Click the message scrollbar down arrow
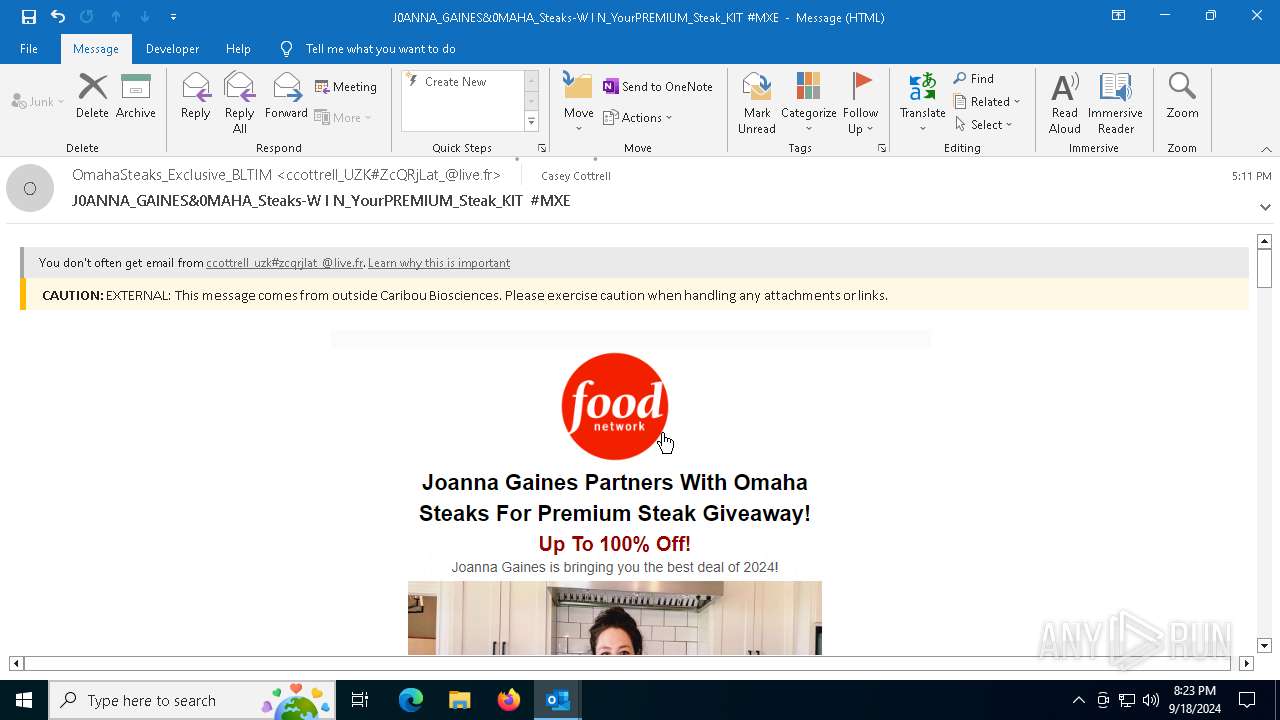The image size is (1280, 720). (1264, 646)
